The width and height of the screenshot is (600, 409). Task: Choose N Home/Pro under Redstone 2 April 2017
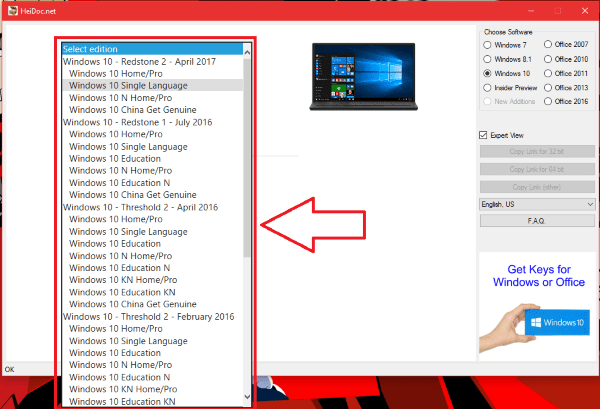click(152, 98)
